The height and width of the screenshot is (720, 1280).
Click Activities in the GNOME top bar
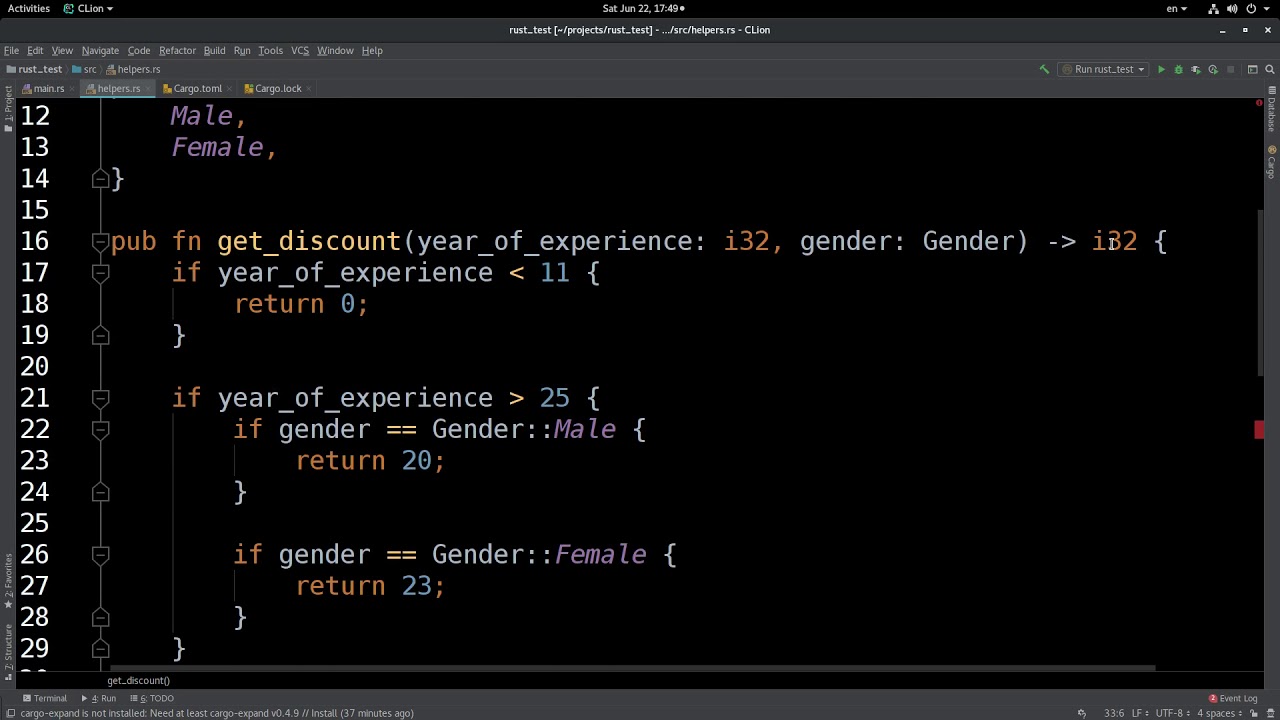pos(29,8)
